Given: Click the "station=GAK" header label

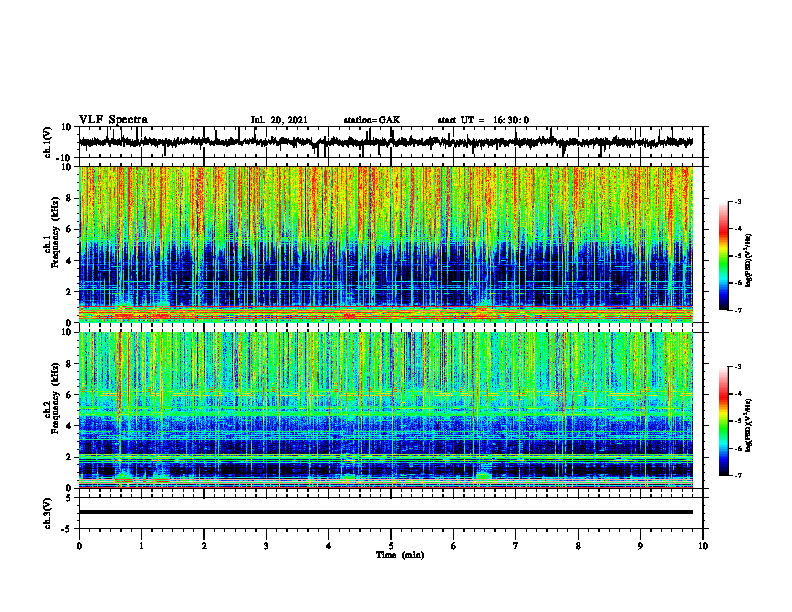Looking at the screenshot, I should [372, 120].
